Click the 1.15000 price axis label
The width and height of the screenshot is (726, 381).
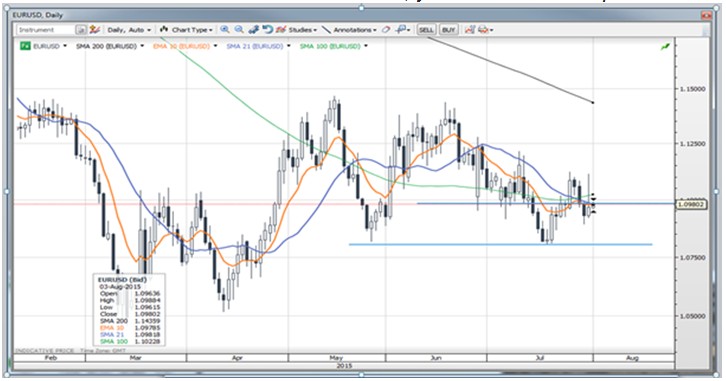click(x=693, y=88)
